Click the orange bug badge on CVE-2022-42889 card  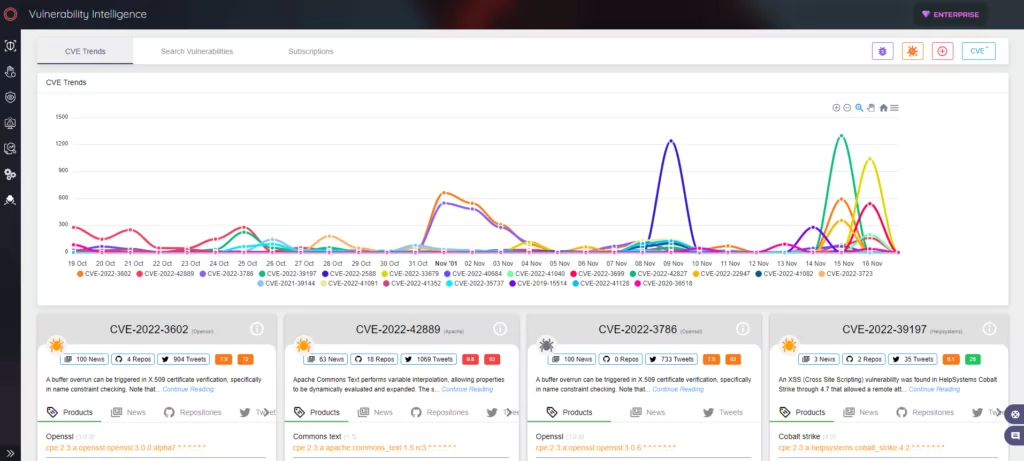(x=304, y=344)
